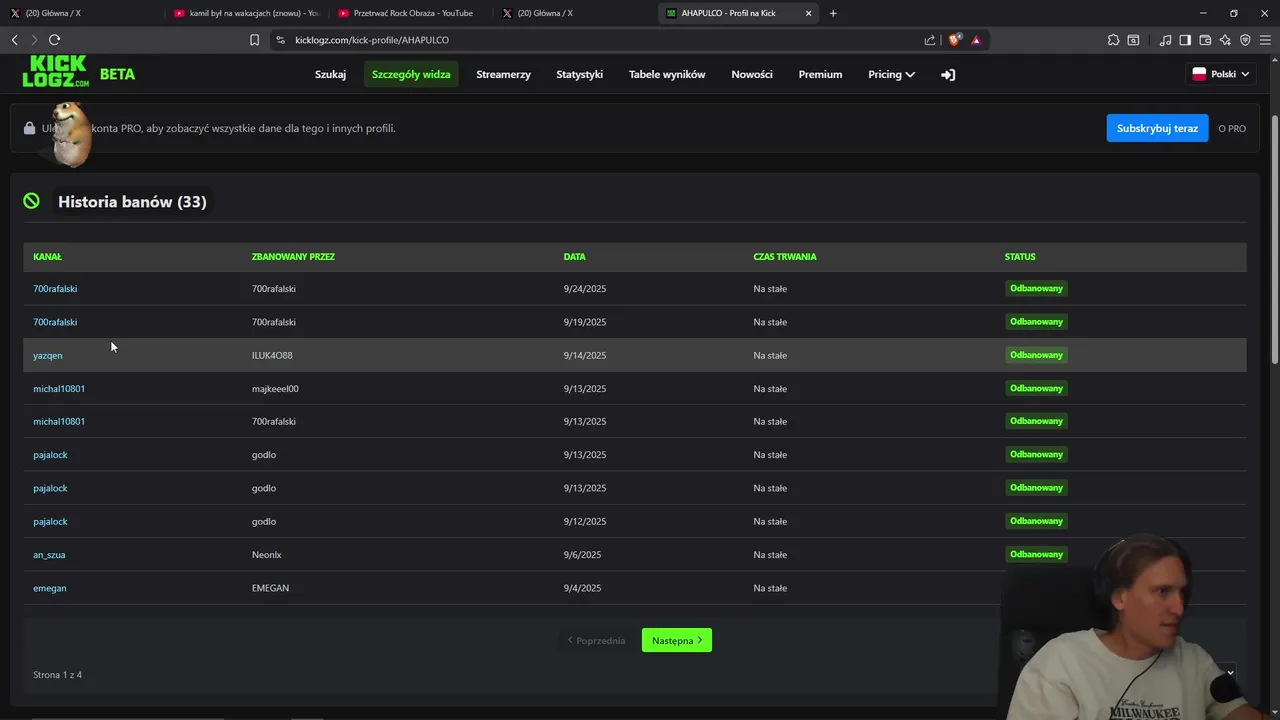Open the emegan channel link
This screenshot has height=720, width=1280.
(50, 588)
